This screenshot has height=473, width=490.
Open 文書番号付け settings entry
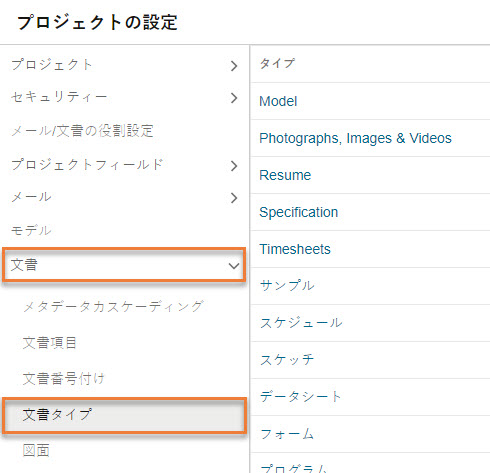[x=64, y=378]
